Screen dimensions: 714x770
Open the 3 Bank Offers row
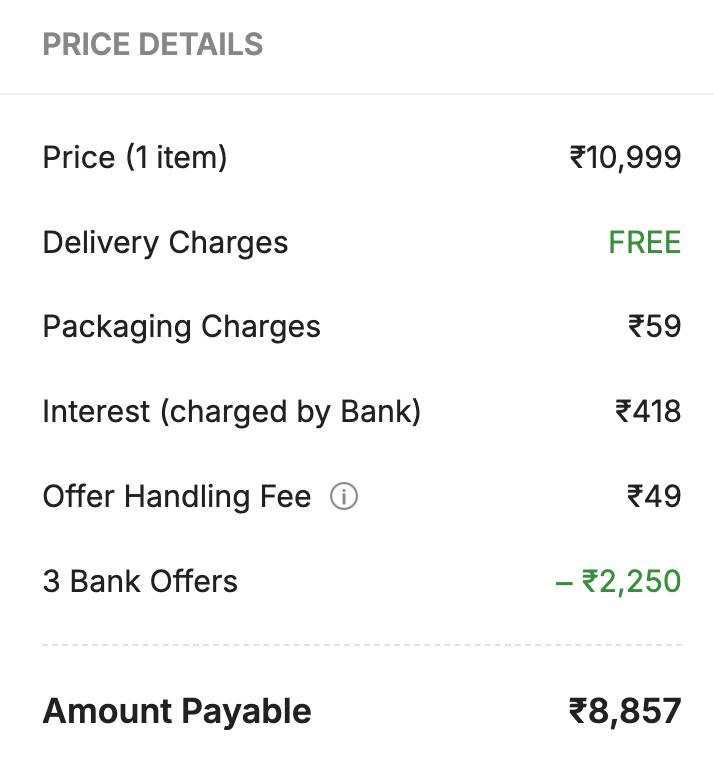tap(140, 582)
